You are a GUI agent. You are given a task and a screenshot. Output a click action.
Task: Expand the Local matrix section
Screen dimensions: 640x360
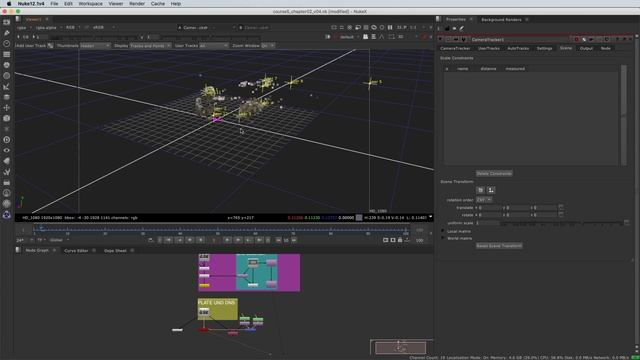coord(443,231)
